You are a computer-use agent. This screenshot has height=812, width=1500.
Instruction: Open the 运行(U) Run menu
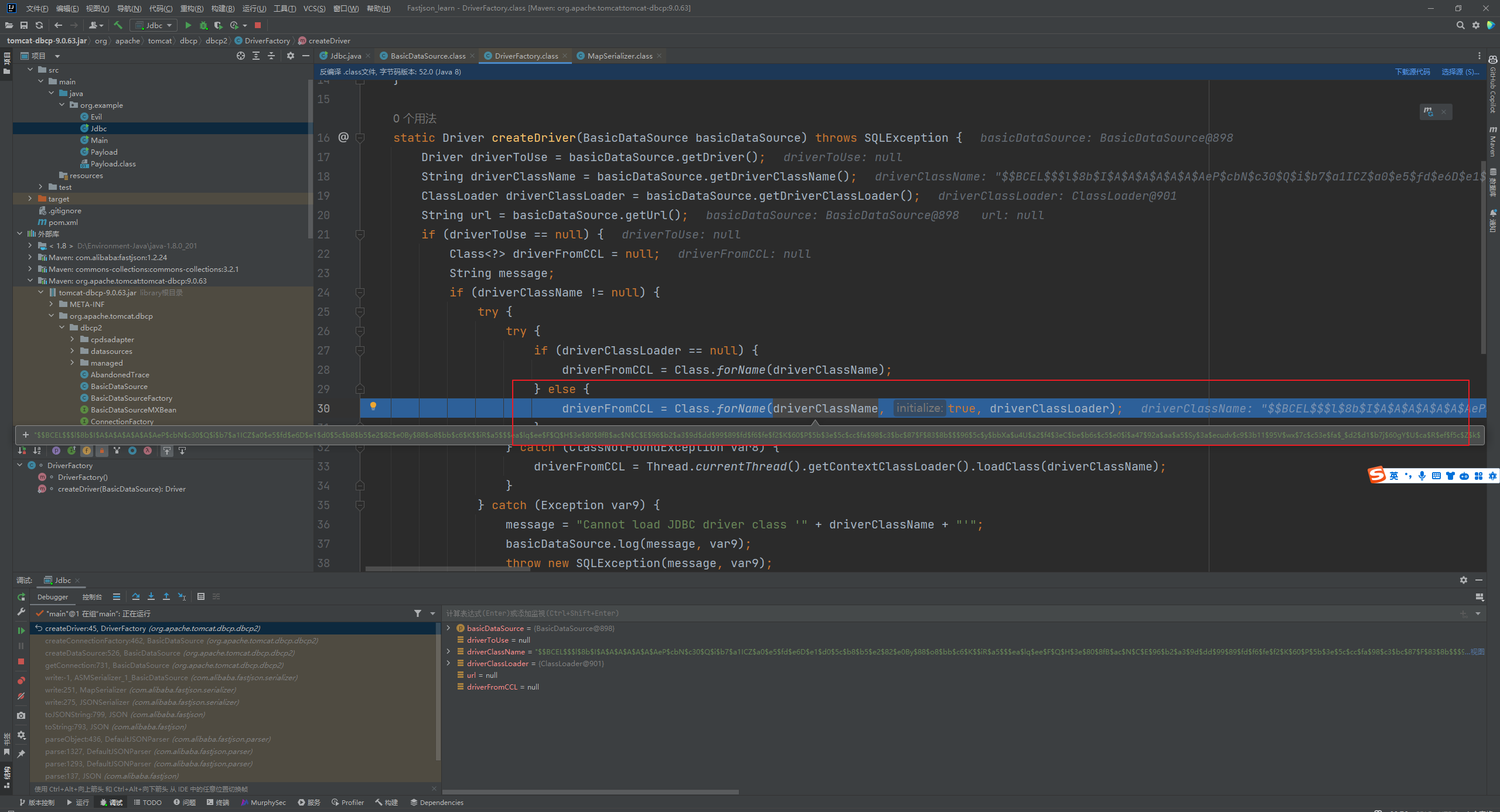[x=254, y=8]
